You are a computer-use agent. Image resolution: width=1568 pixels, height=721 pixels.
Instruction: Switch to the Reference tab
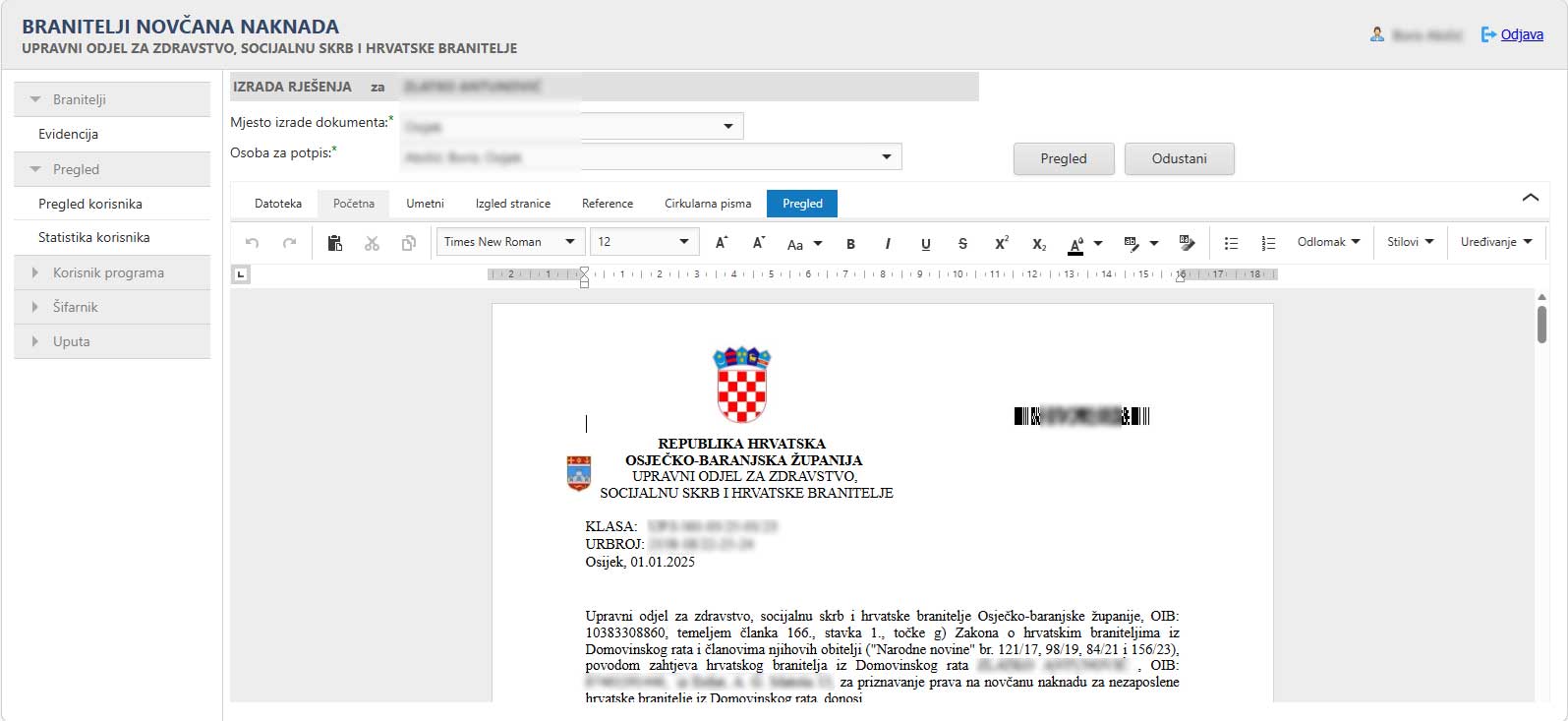tap(608, 204)
